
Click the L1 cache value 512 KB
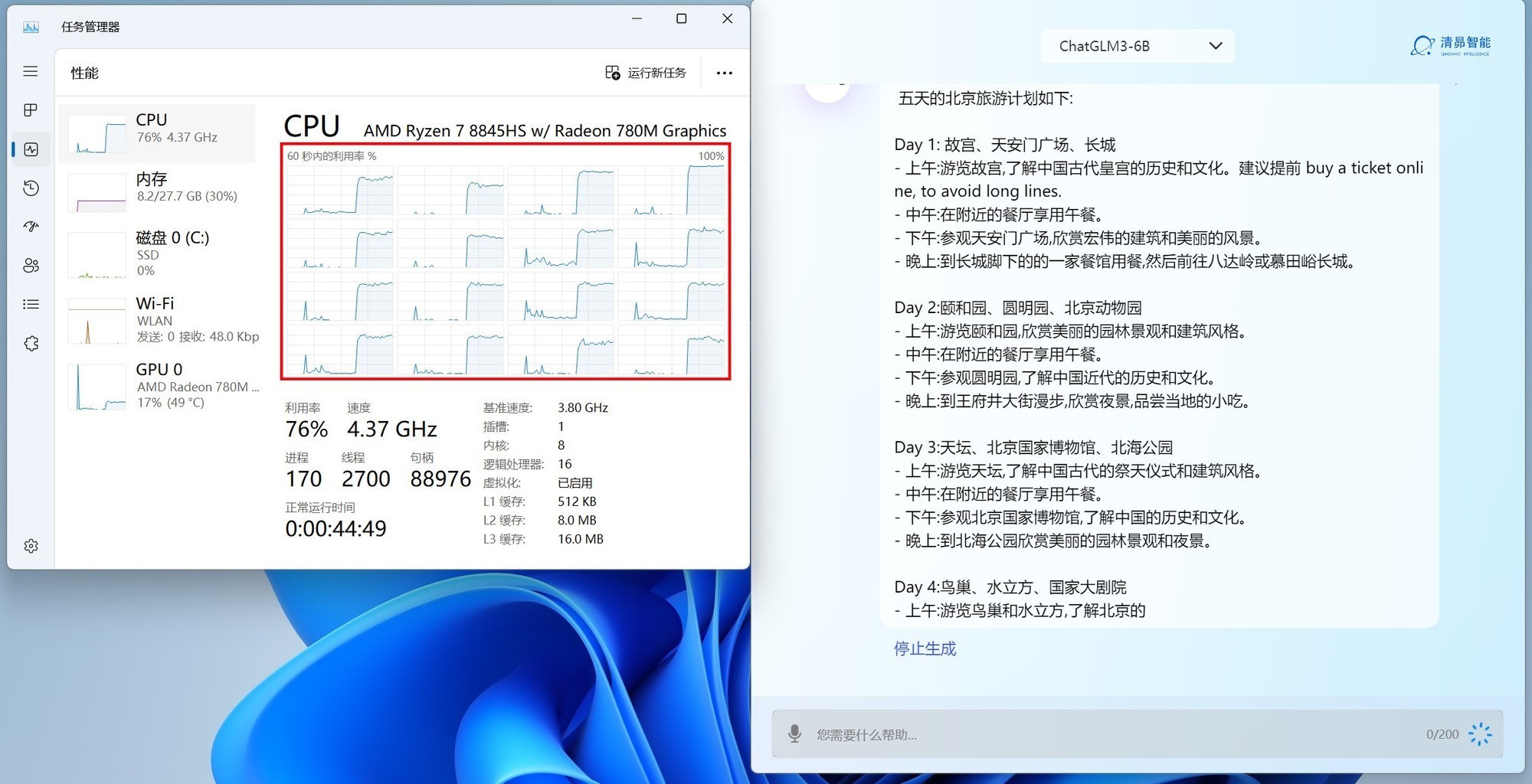pyautogui.click(x=577, y=501)
